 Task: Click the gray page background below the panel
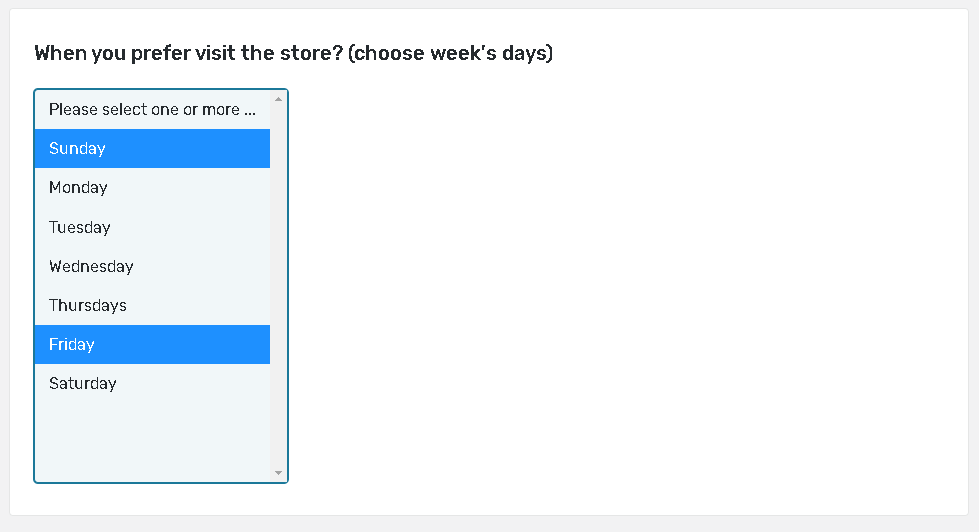(490, 524)
